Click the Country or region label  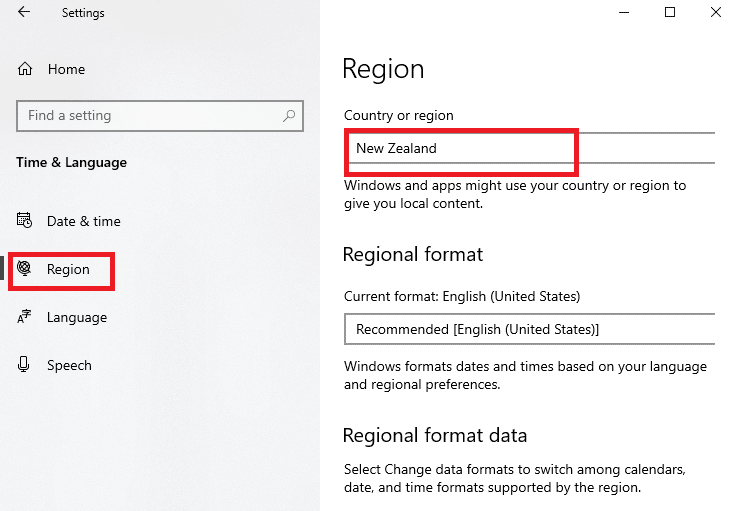tap(399, 116)
